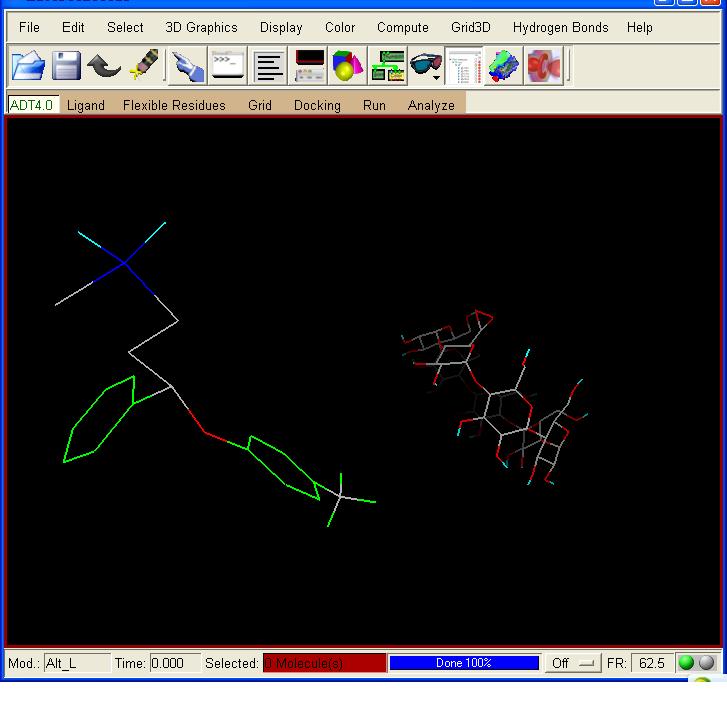Click the save floppy disk icon
Viewport: 727px width, 703px height.
[66, 67]
